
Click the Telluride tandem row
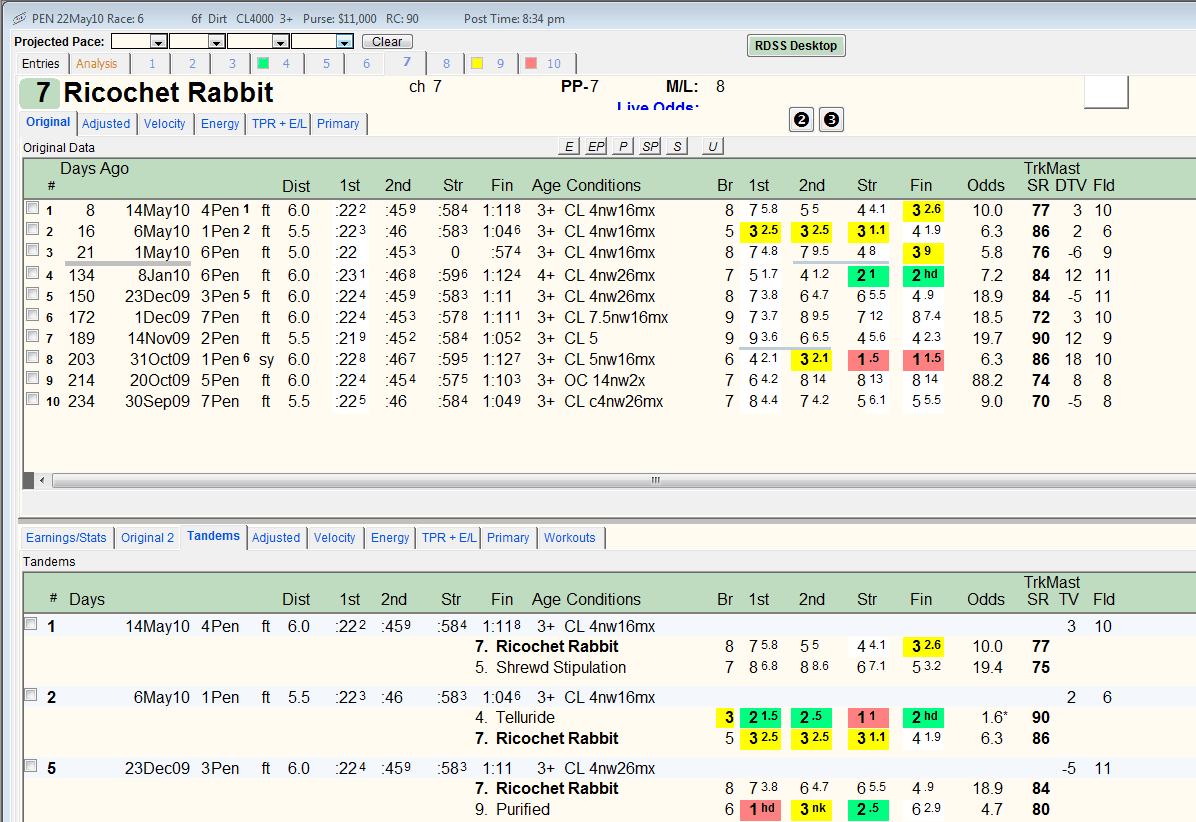(x=609, y=718)
